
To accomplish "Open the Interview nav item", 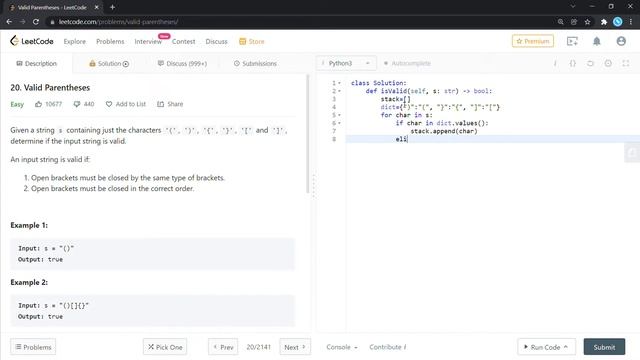I will (148, 41).
